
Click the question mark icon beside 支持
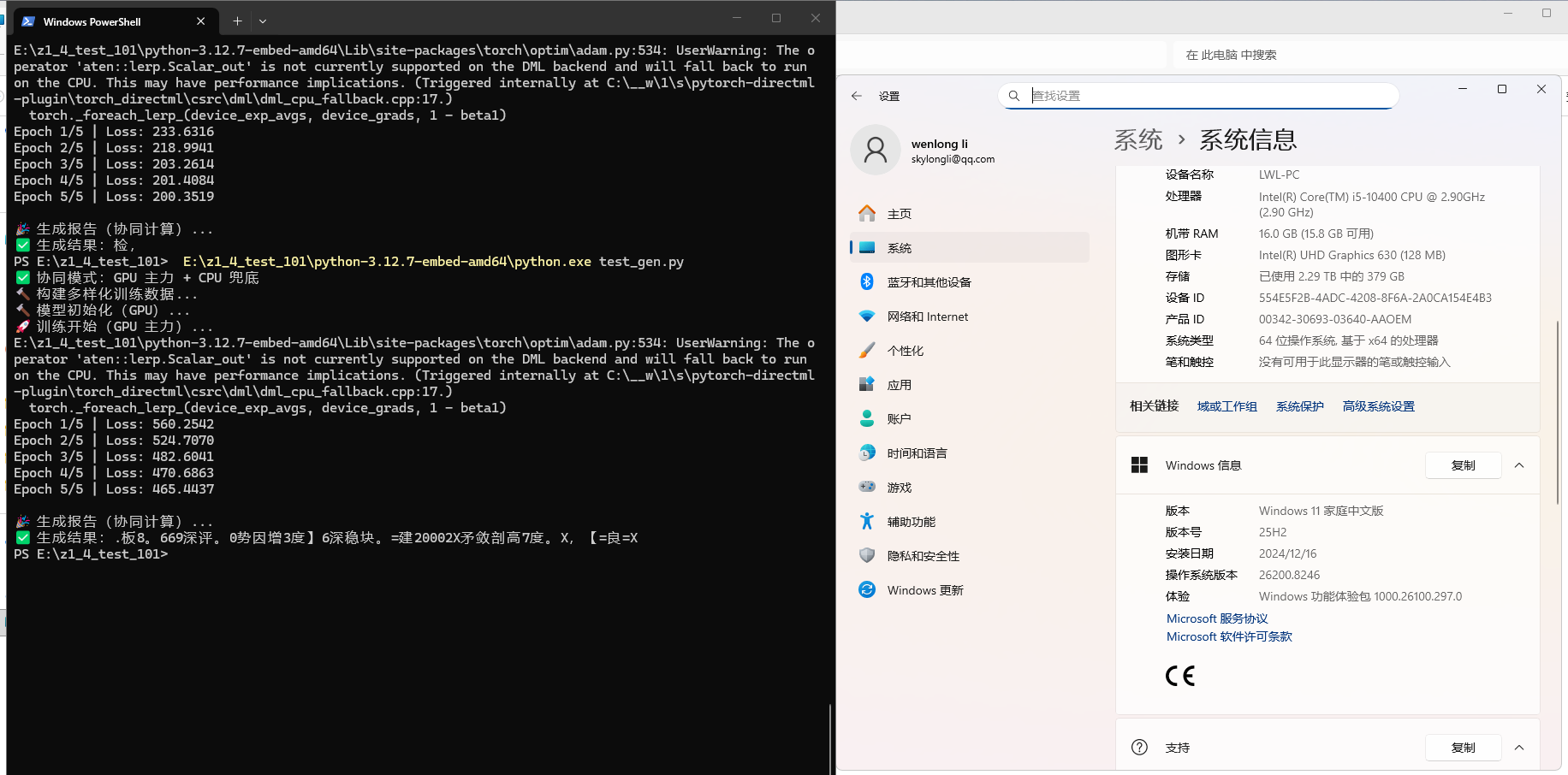(x=1139, y=747)
